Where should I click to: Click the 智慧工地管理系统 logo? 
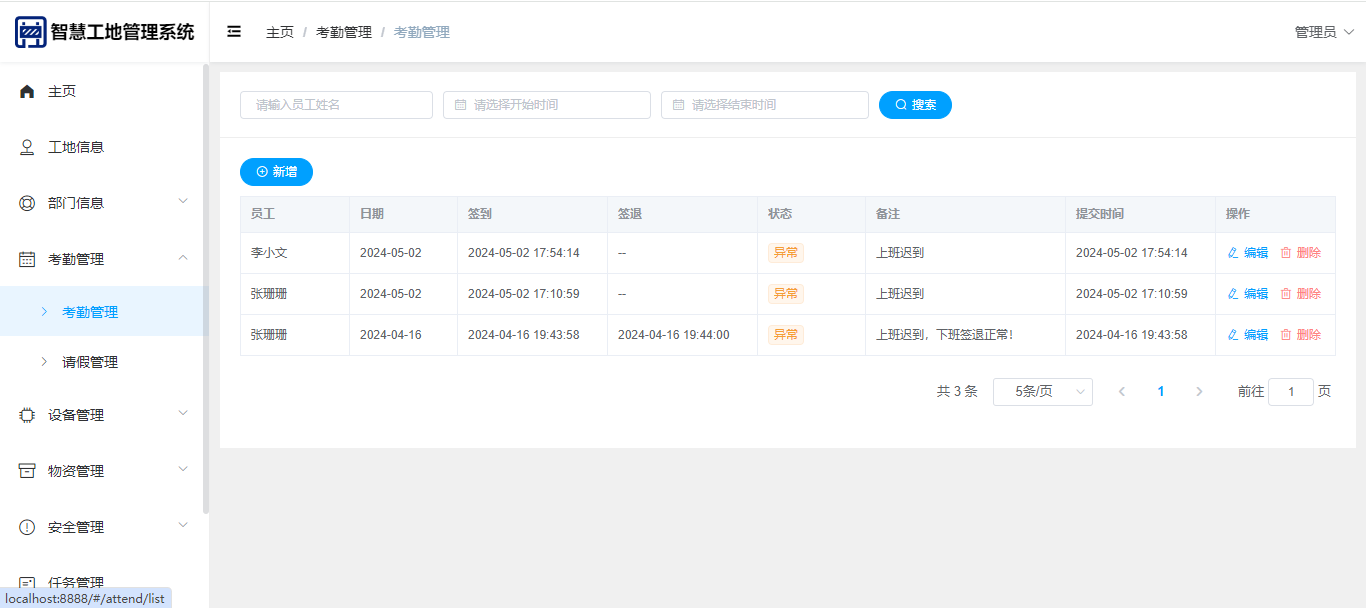pyautogui.click(x=31, y=32)
